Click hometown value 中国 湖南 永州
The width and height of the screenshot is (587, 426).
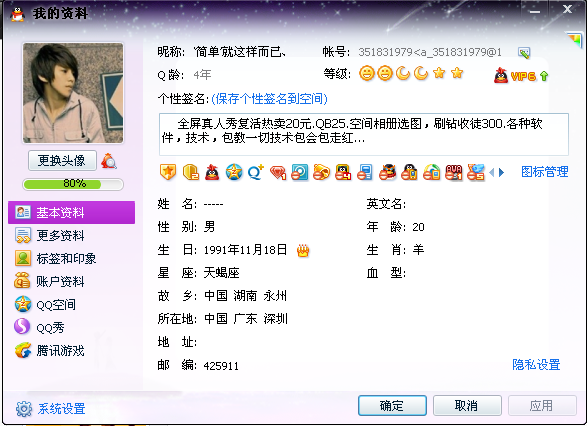(246, 296)
